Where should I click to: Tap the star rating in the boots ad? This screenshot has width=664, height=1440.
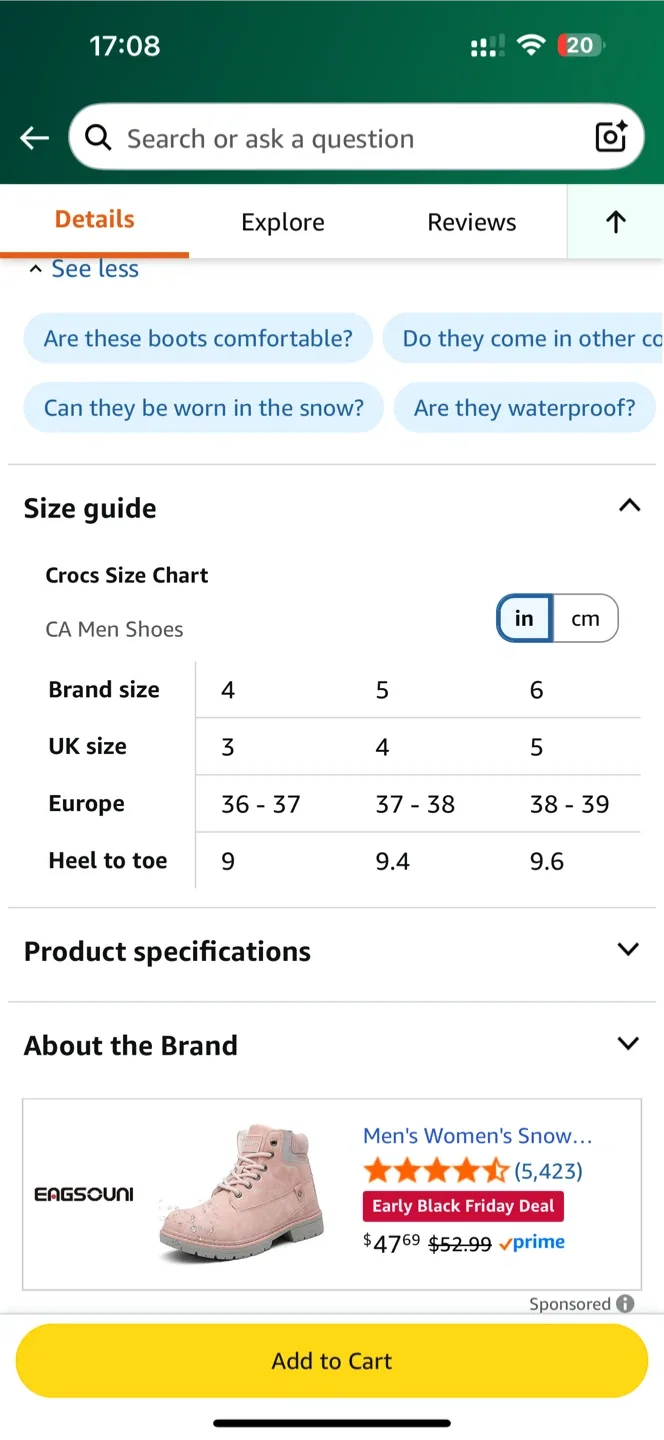click(436, 1170)
